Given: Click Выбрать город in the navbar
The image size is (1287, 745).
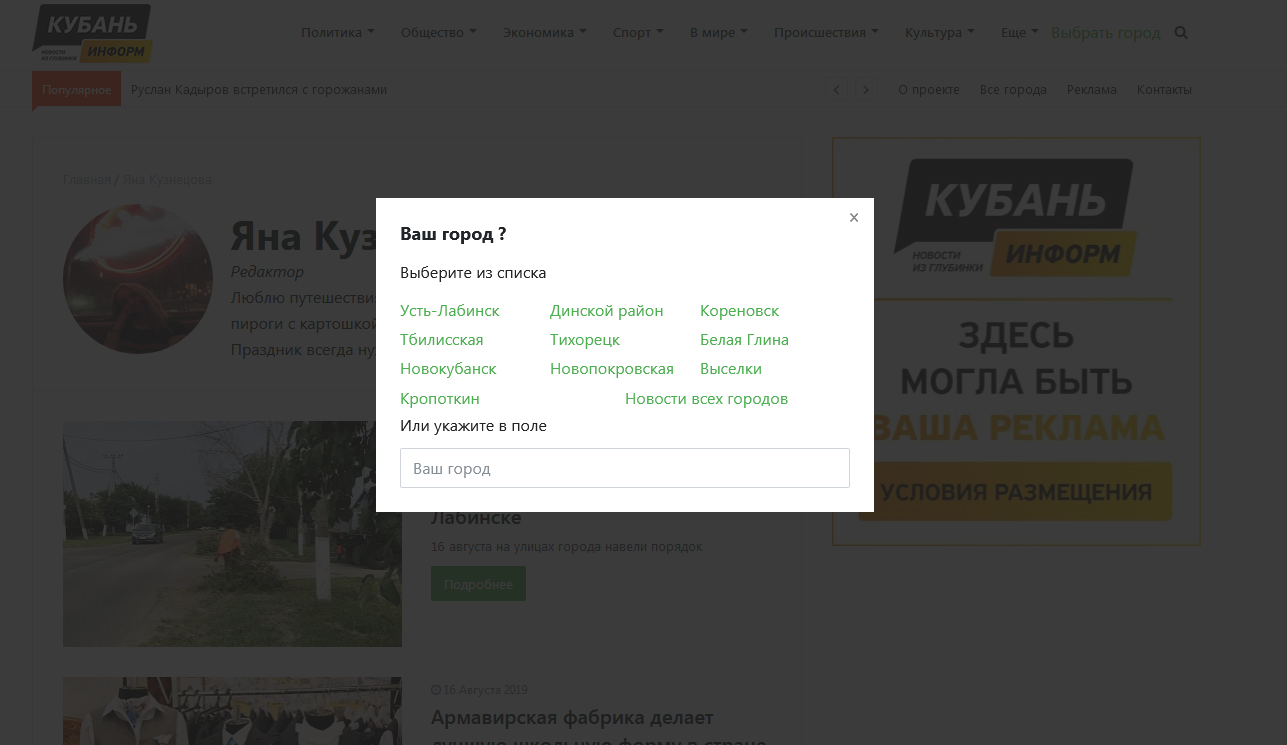Looking at the screenshot, I should pos(1106,32).
